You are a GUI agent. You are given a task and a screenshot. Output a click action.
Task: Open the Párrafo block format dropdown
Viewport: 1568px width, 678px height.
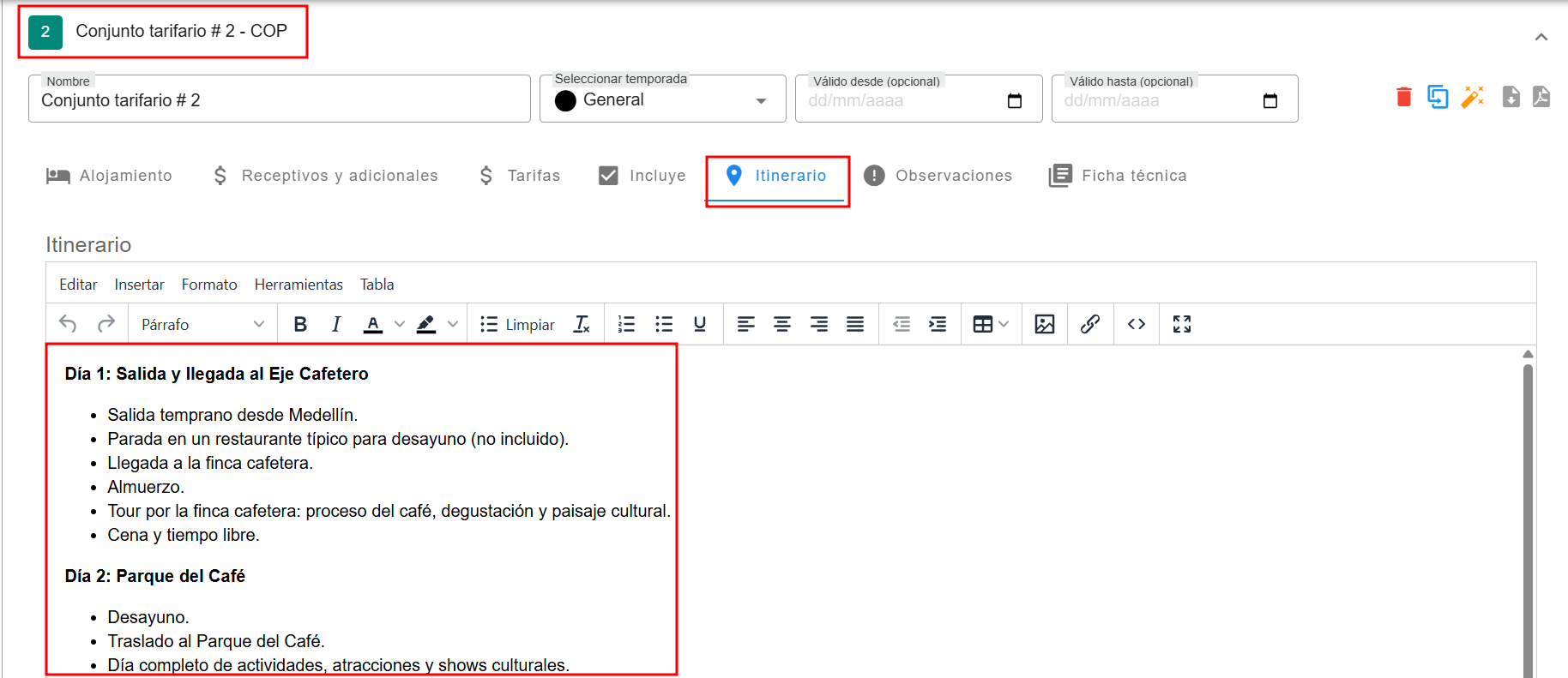click(x=202, y=324)
